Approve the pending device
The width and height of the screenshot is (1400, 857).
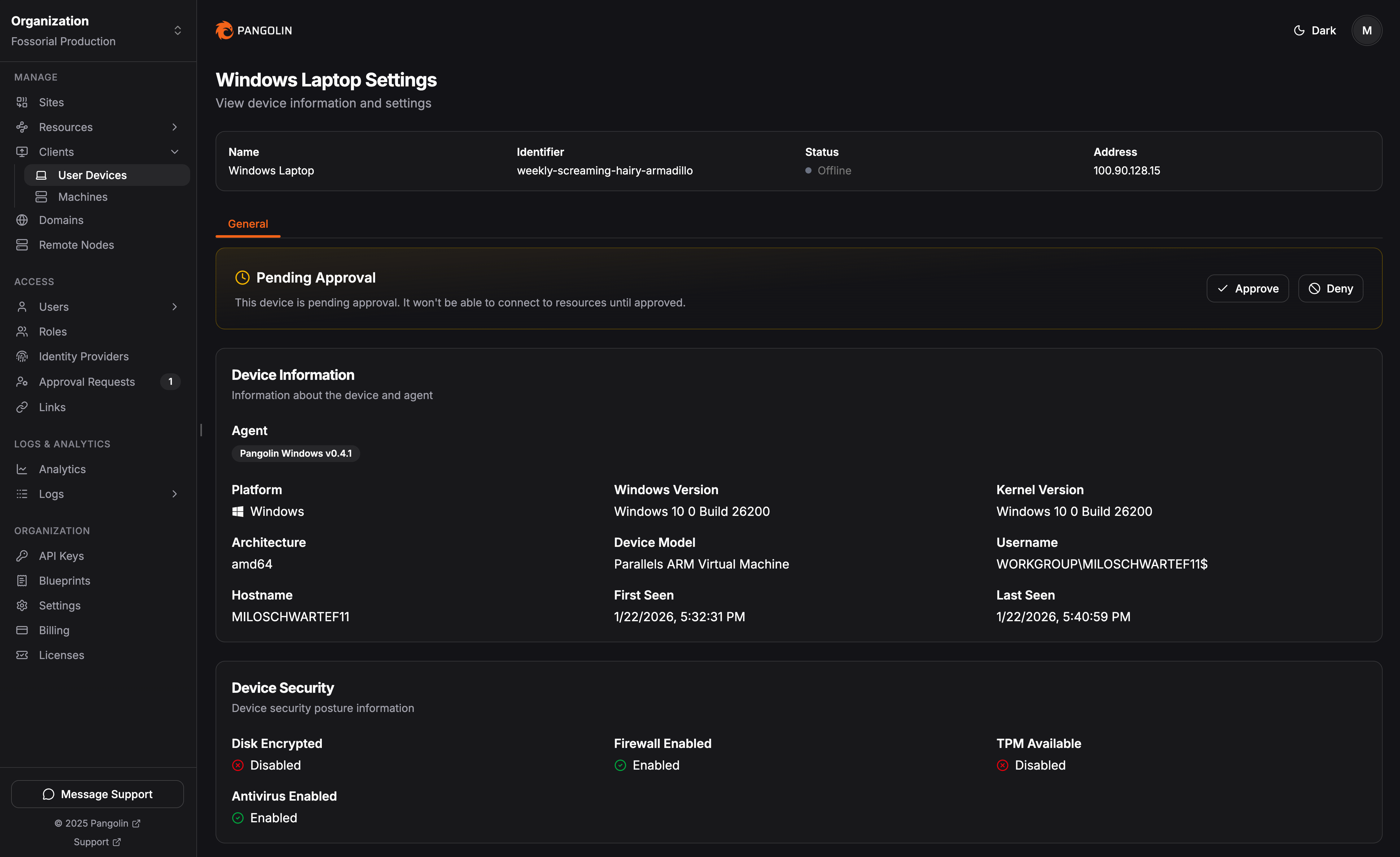pyautogui.click(x=1248, y=288)
